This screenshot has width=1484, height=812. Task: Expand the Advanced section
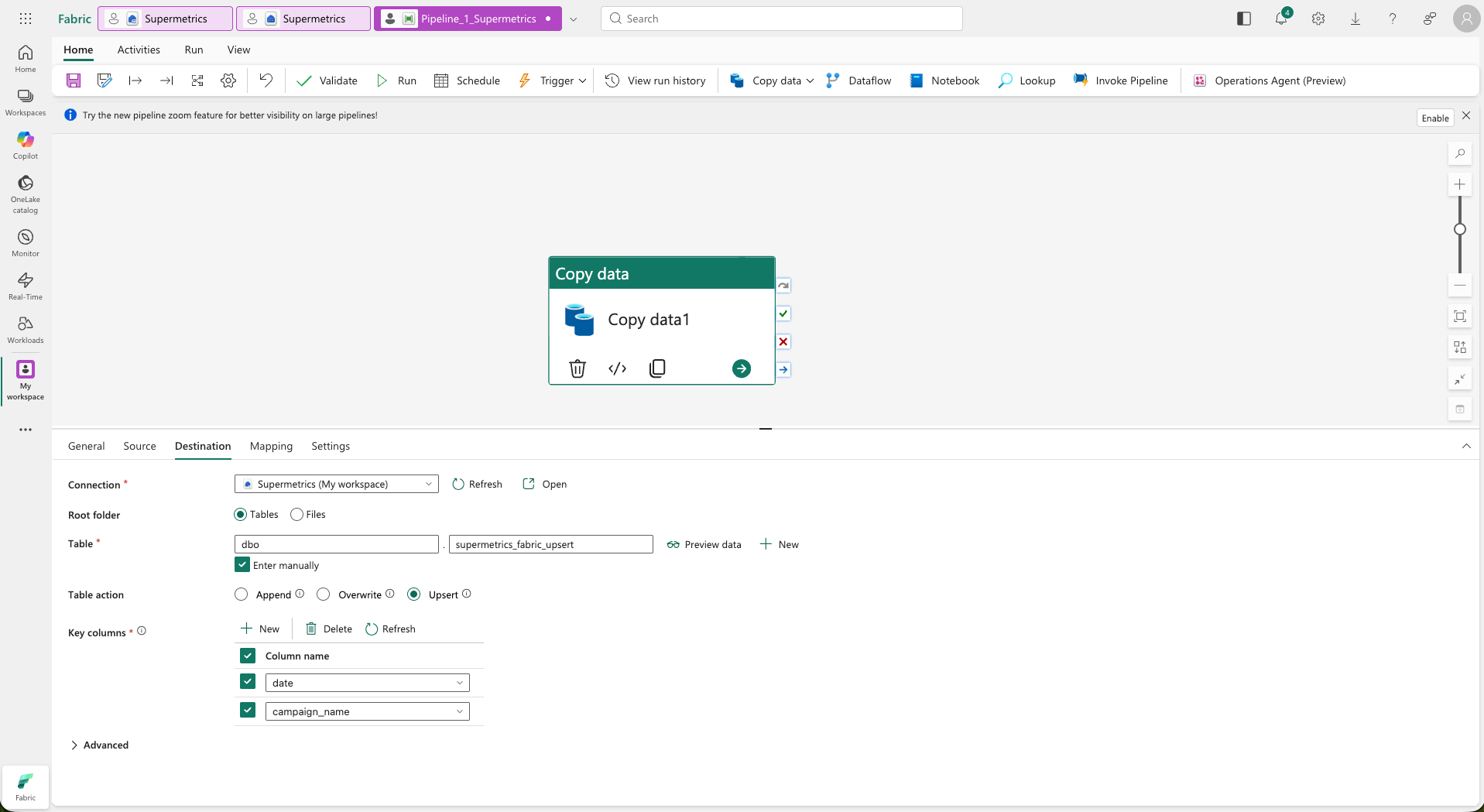[x=99, y=745]
